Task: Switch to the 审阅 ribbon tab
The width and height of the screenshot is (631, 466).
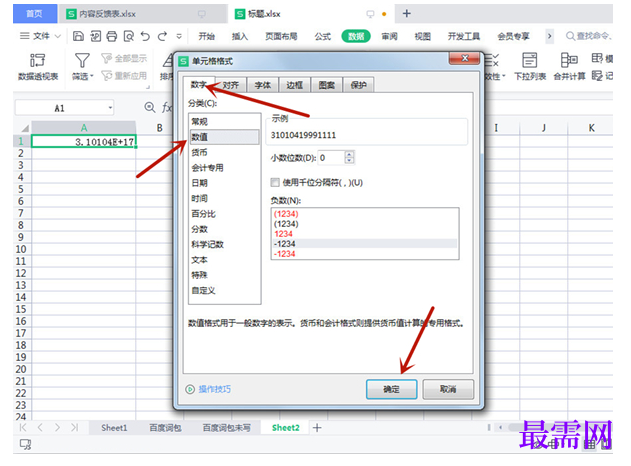Action: 389,36
